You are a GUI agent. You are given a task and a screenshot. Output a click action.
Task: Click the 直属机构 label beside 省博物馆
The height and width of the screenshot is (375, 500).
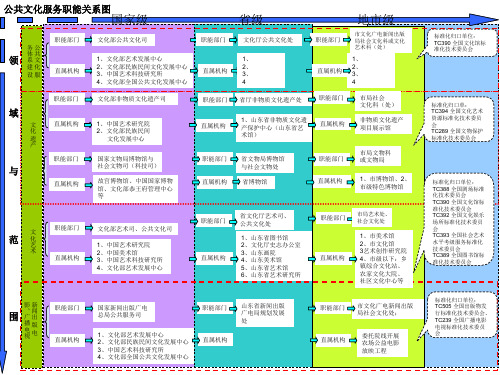(x=214, y=182)
